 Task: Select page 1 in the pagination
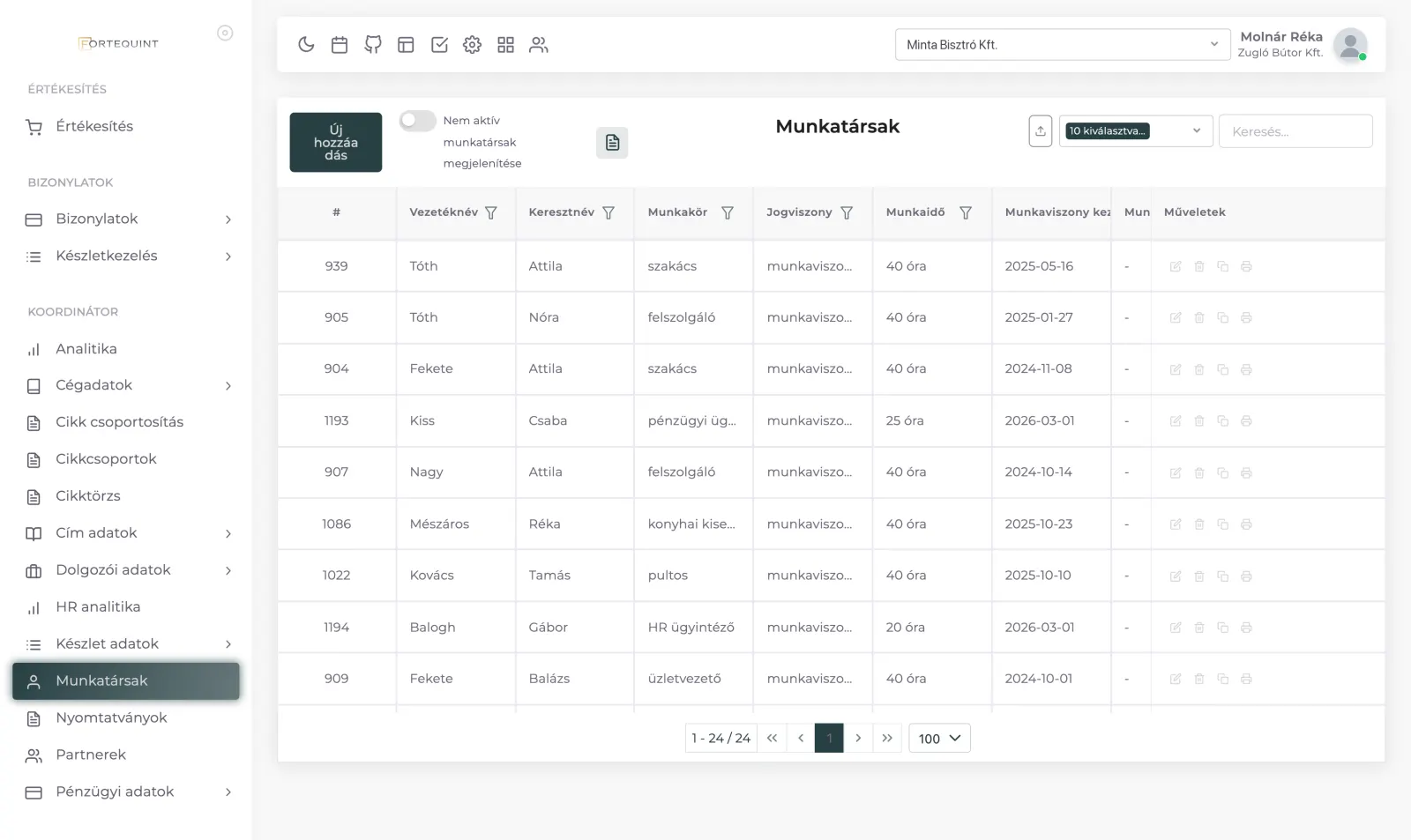click(829, 739)
